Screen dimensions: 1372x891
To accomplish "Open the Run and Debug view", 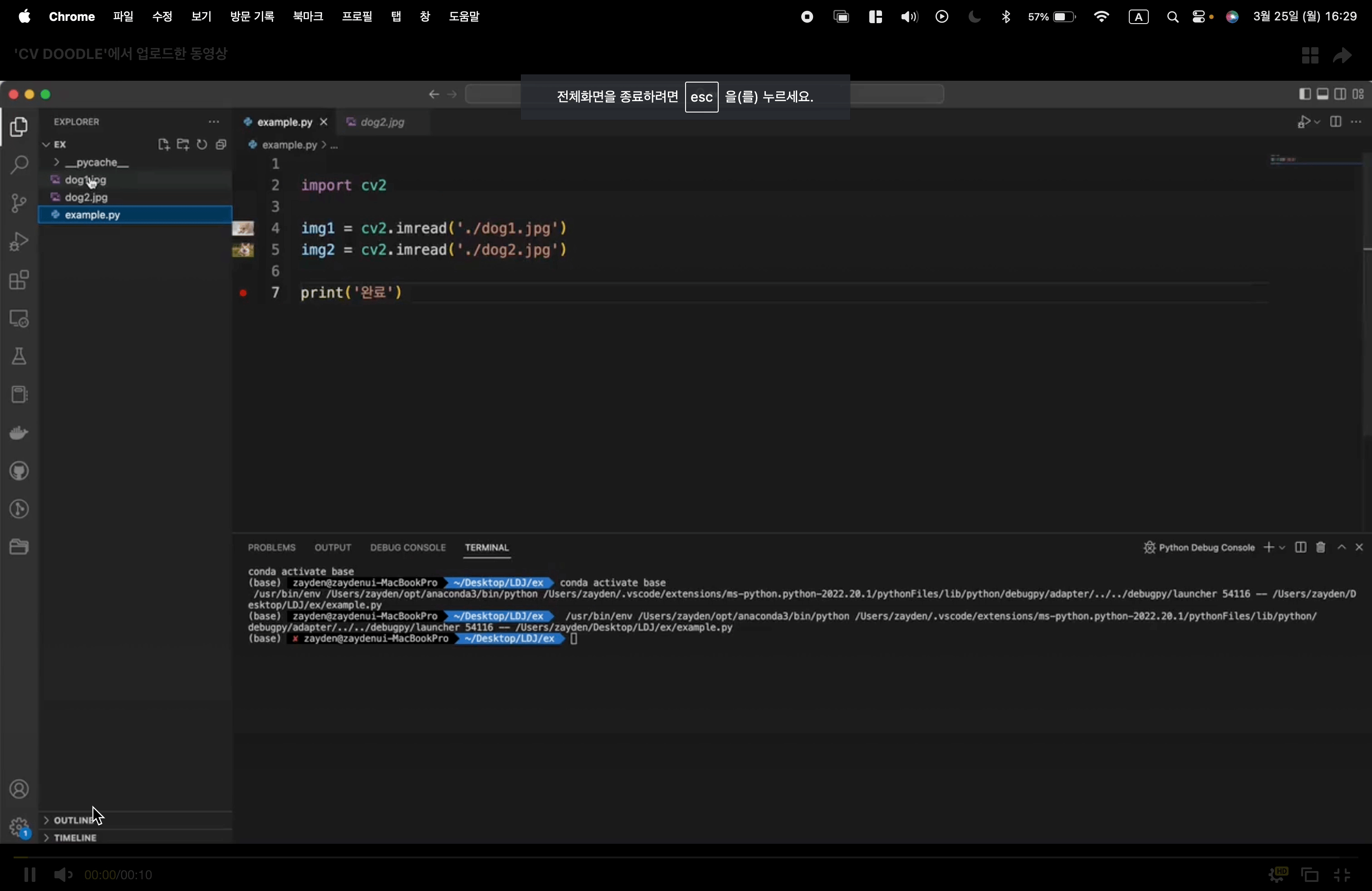I will click(x=19, y=242).
